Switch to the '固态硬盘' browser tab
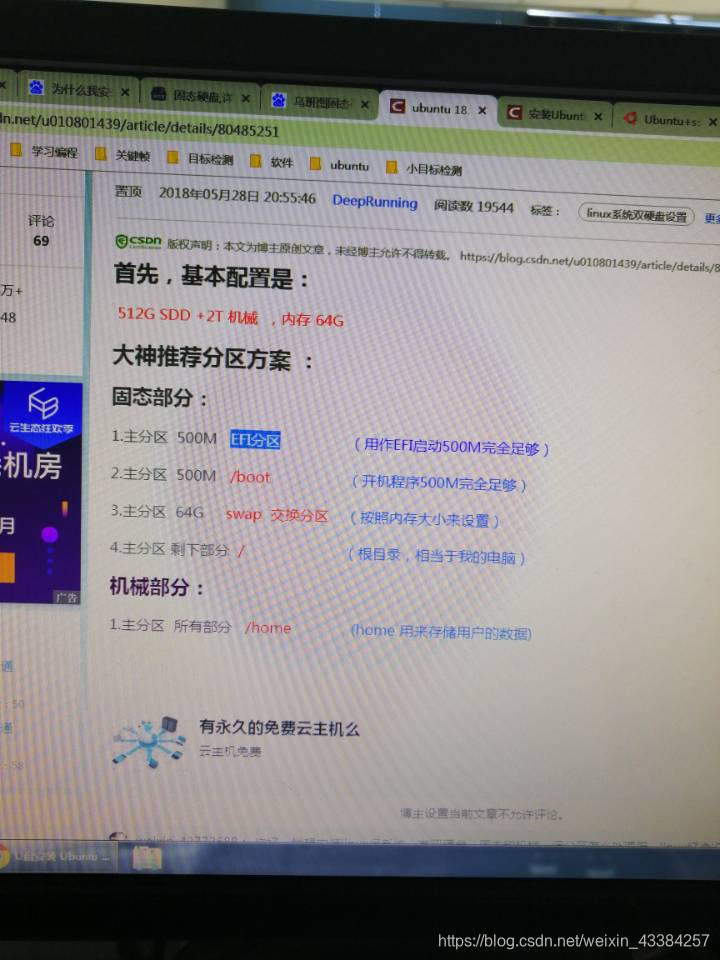Viewport: 720px width, 960px height. pyautogui.click(x=200, y=96)
